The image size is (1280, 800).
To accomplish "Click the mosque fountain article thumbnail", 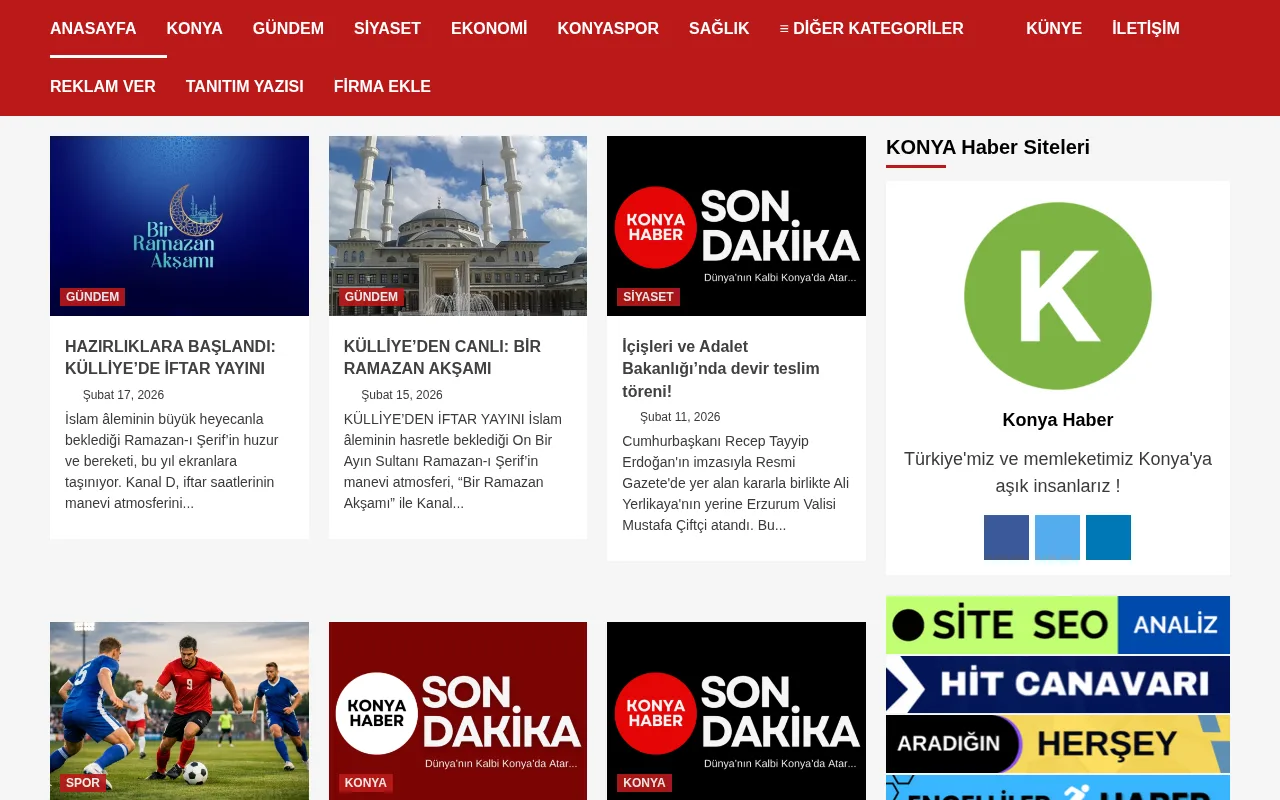I will click(x=457, y=226).
